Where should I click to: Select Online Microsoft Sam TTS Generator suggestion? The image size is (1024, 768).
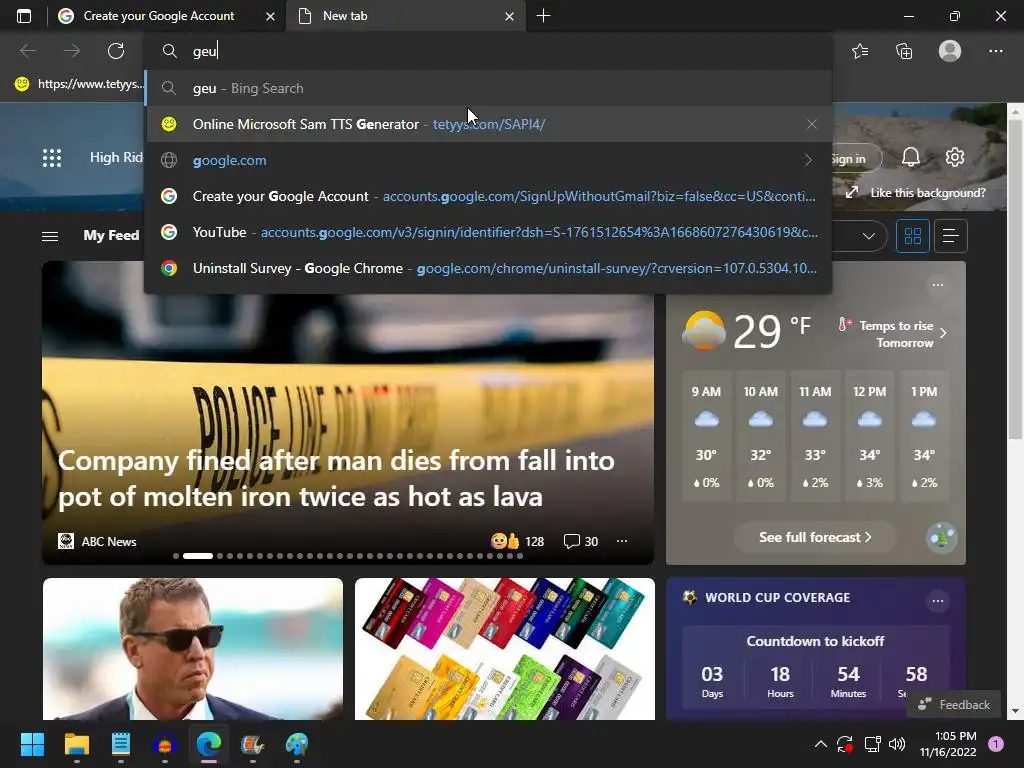pos(488,124)
